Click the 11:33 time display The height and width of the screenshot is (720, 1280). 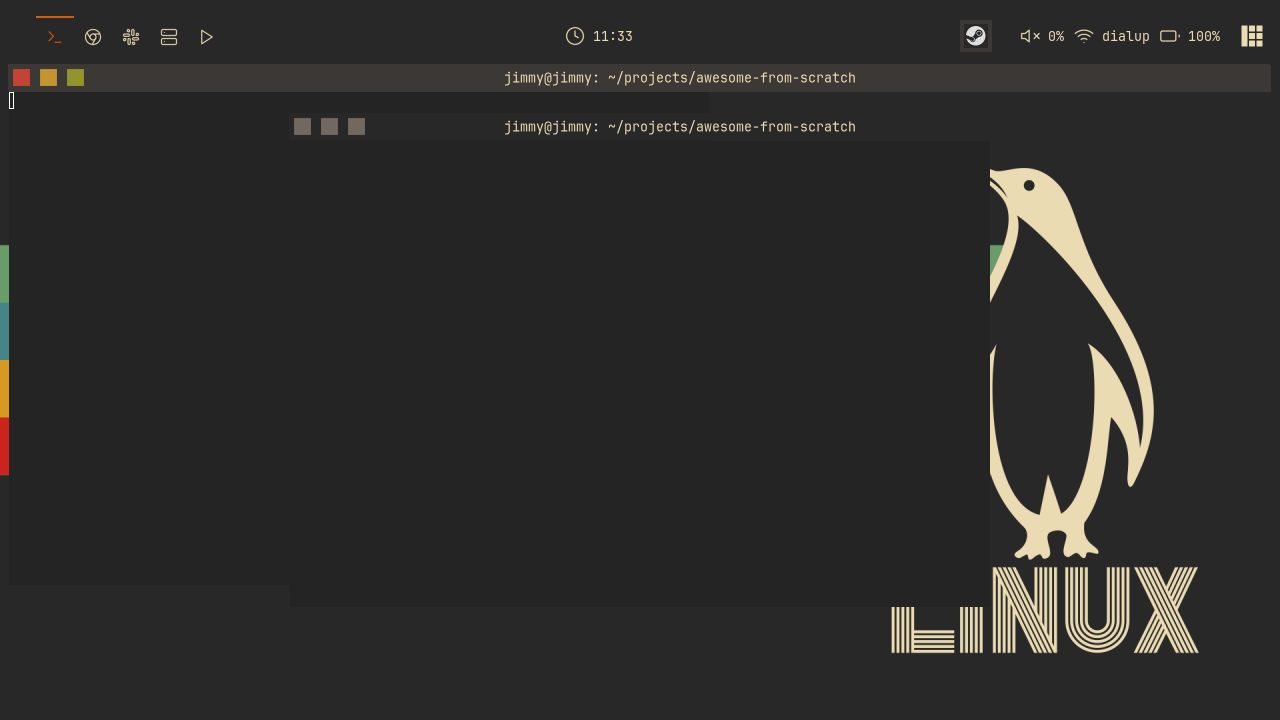(x=613, y=36)
